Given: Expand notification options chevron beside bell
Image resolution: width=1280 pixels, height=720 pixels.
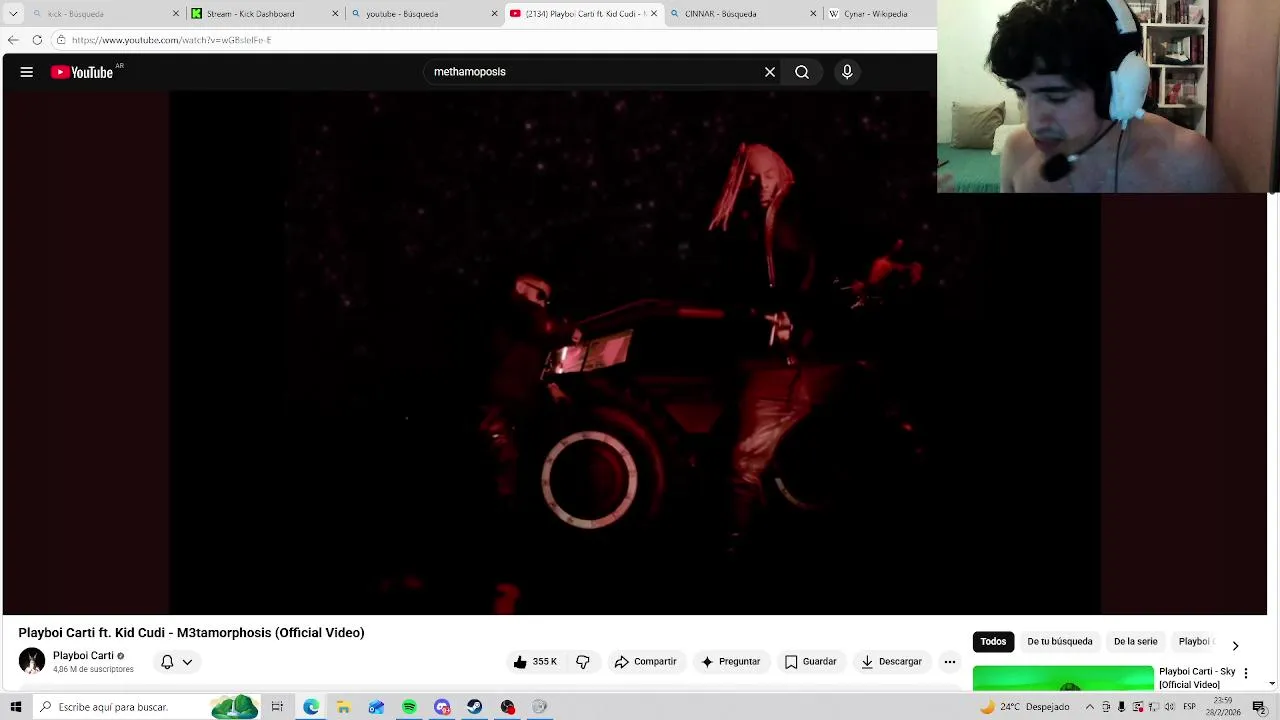Looking at the screenshot, I should coord(187,662).
